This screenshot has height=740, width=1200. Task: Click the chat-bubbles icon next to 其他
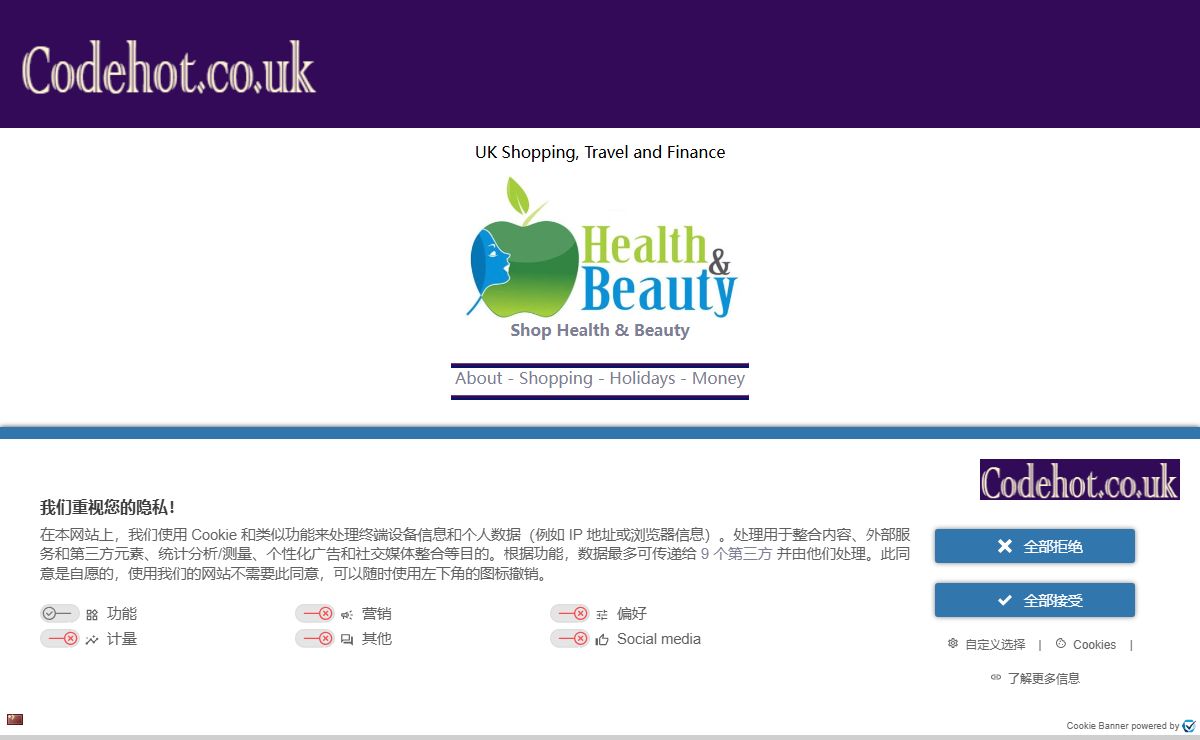pyautogui.click(x=347, y=640)
